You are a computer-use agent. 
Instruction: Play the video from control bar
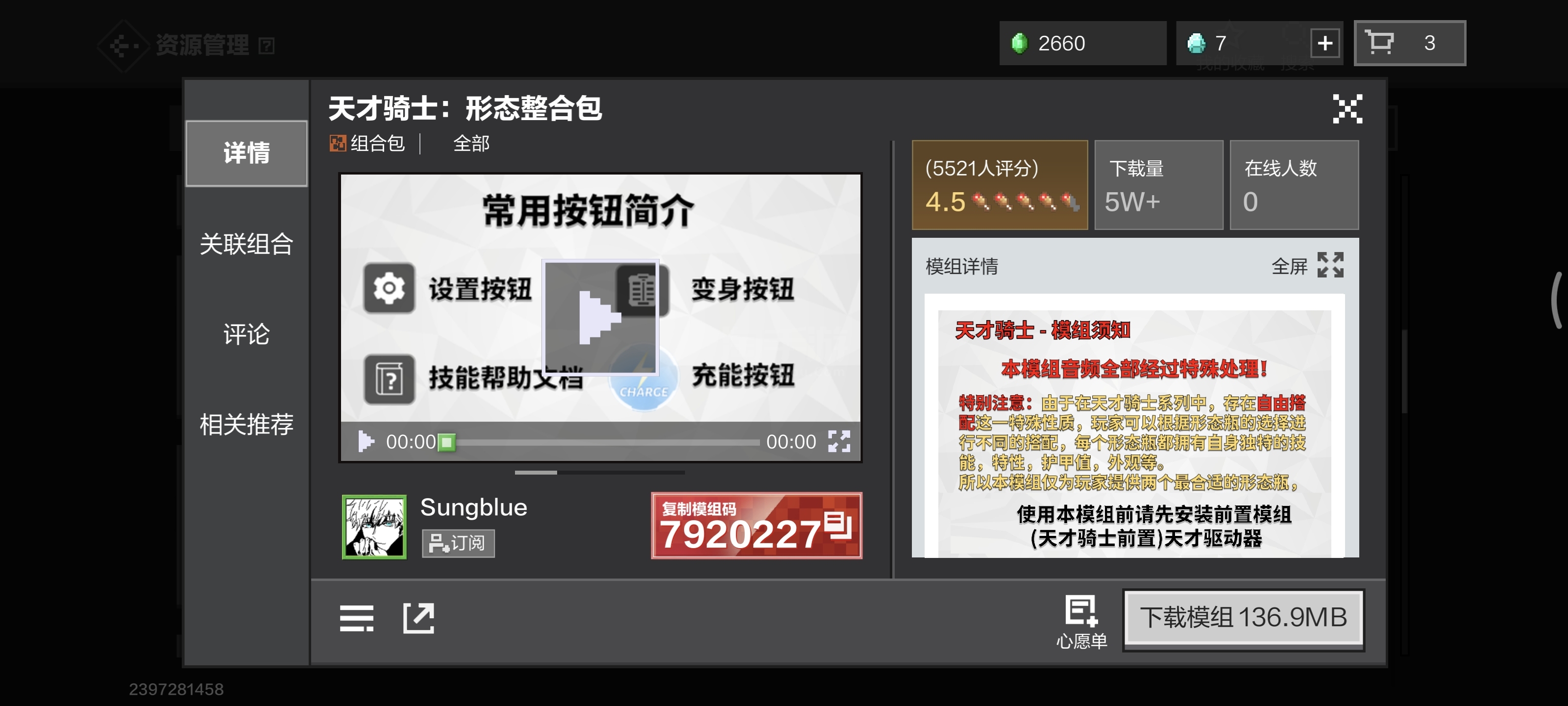tap(365, 441)
